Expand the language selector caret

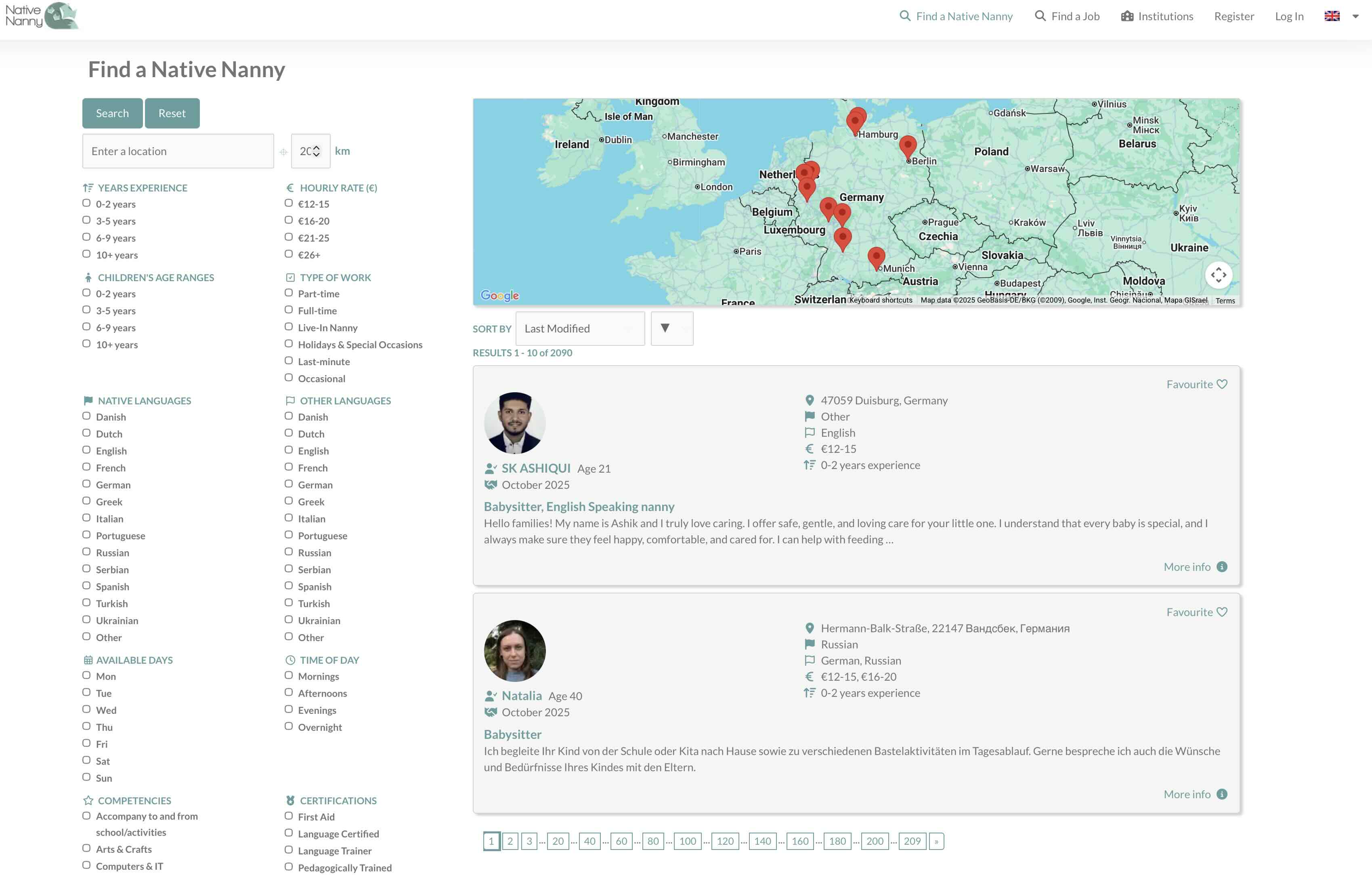[x=1355, y=17]
